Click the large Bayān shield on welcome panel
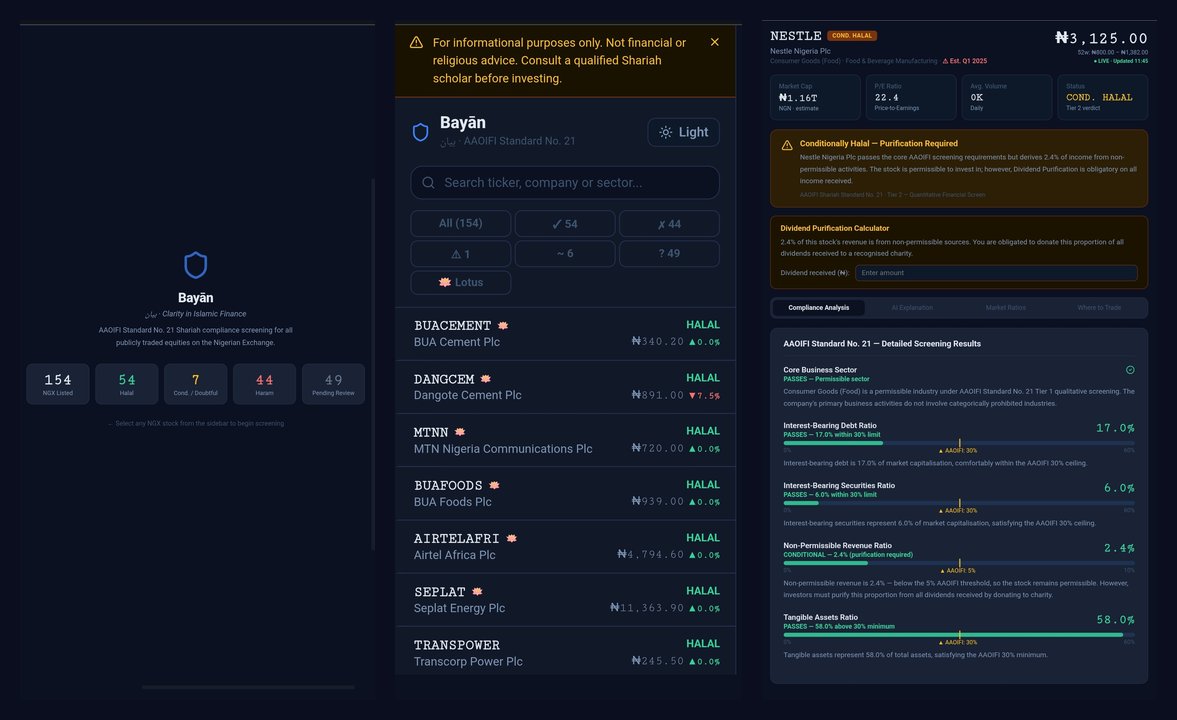This screenshot has height=720, width=1177. [195, 265]
